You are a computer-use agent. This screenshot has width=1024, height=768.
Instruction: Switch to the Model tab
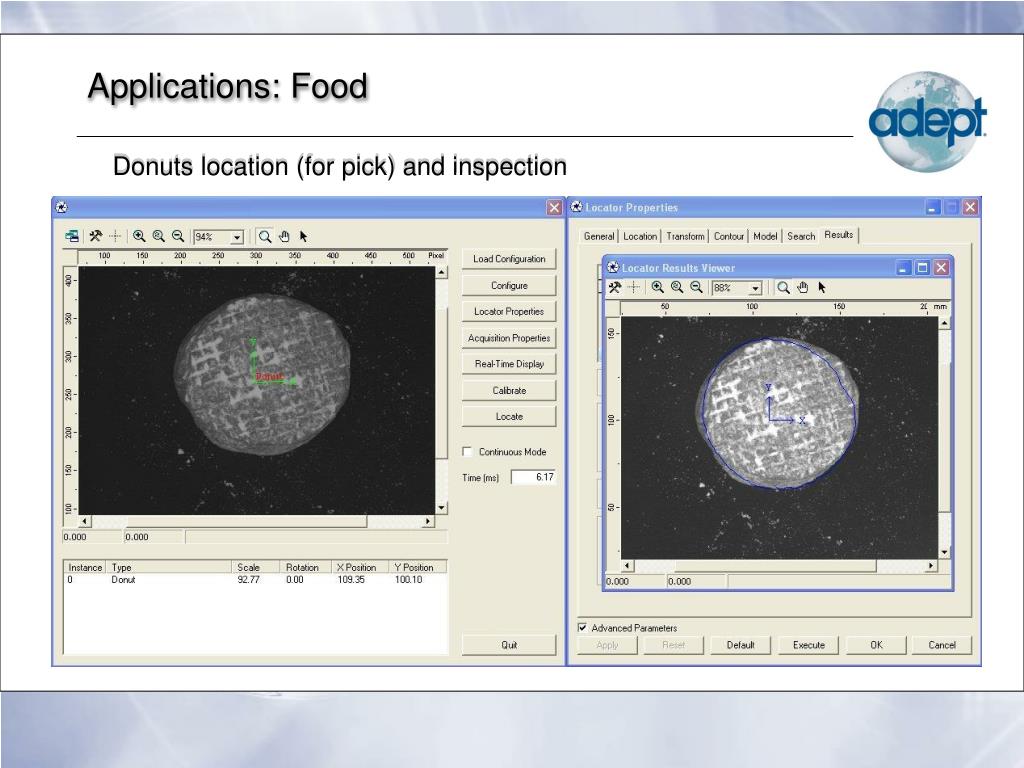tap(765, 236)
